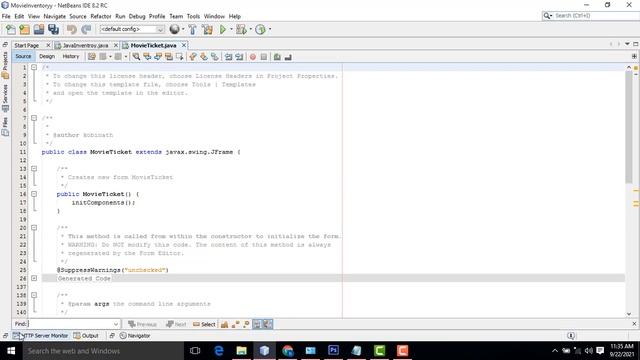Viewport: 640px width, 360px height.
Task: Click the Clean and Build Project icon
Action: pyautogui.click(x=207, y=29)
